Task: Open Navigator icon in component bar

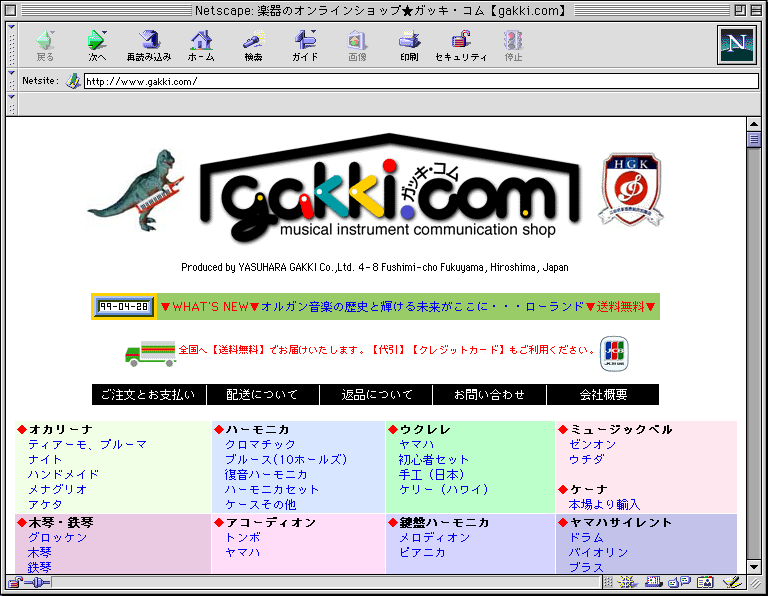Action: pyautogui.click(x=627, y=582)
